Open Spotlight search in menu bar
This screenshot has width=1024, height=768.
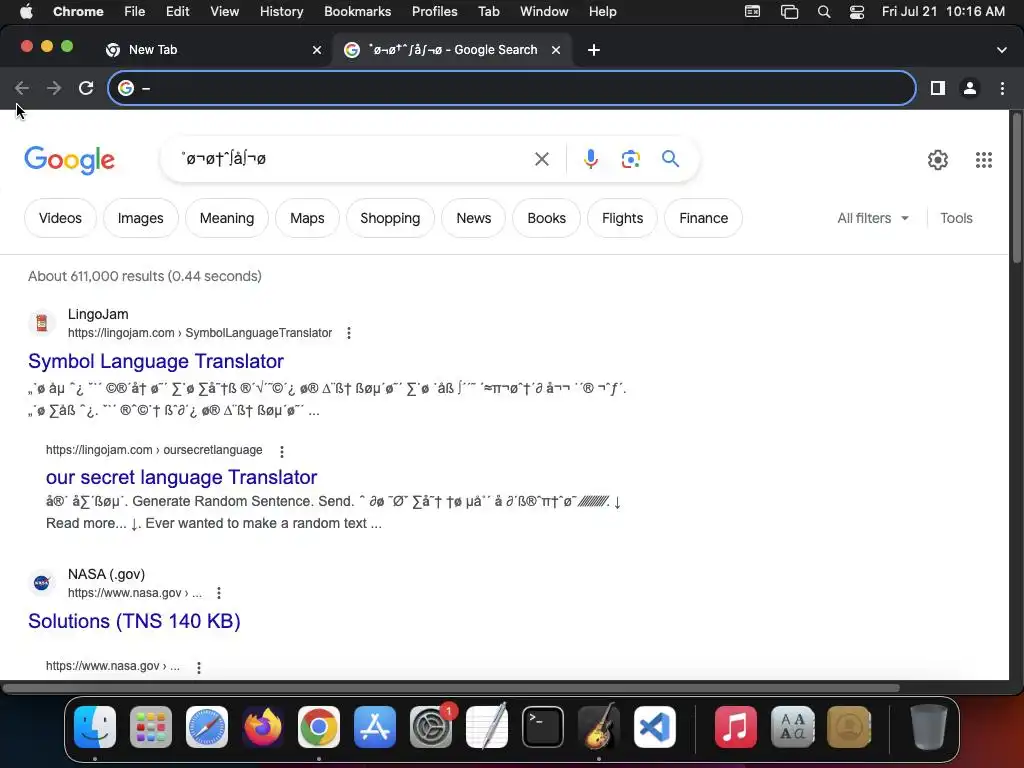[824, 12]
